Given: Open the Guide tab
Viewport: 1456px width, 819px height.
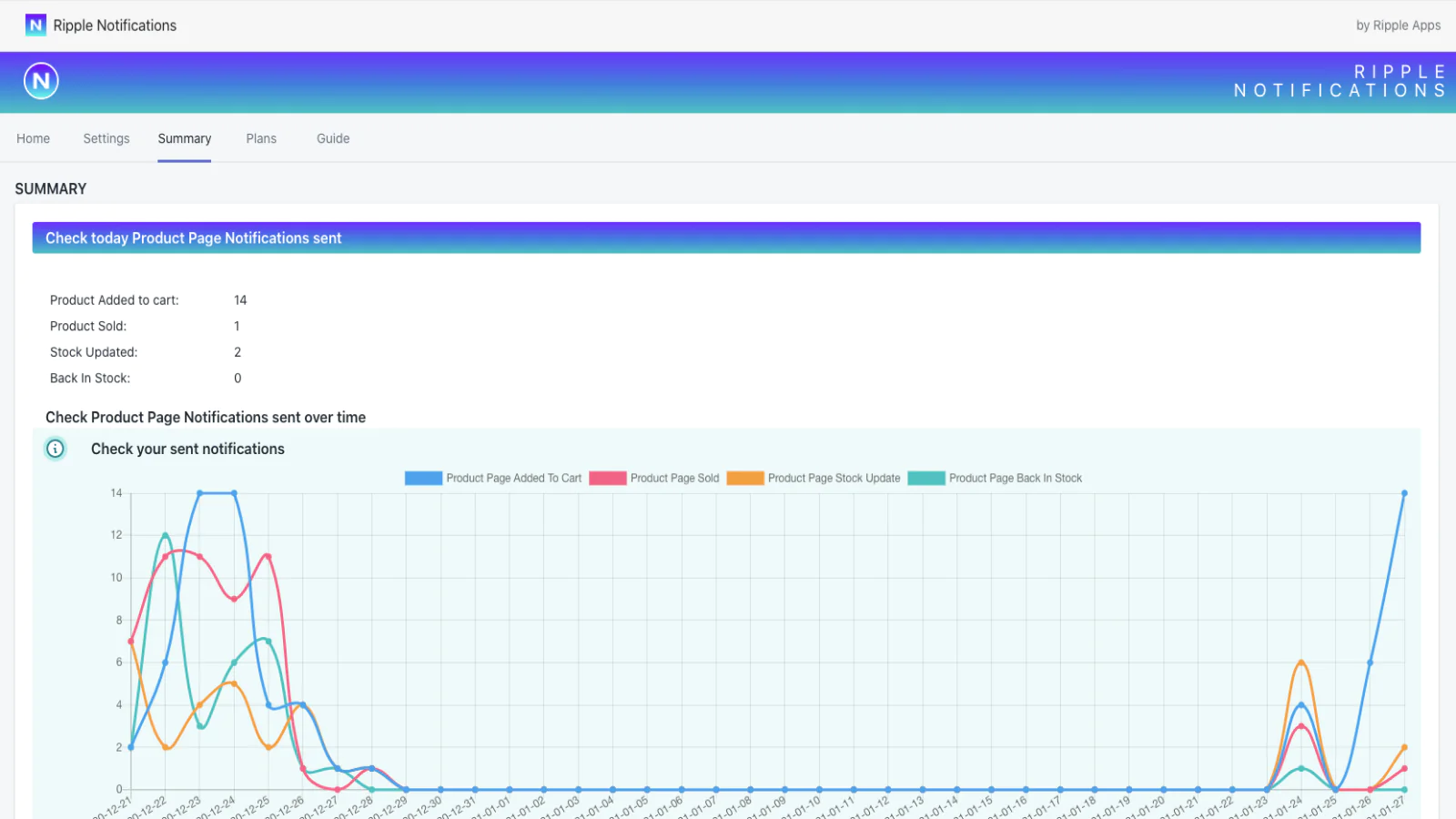Looking at the screenshot, I should click(x=332, y=138).
